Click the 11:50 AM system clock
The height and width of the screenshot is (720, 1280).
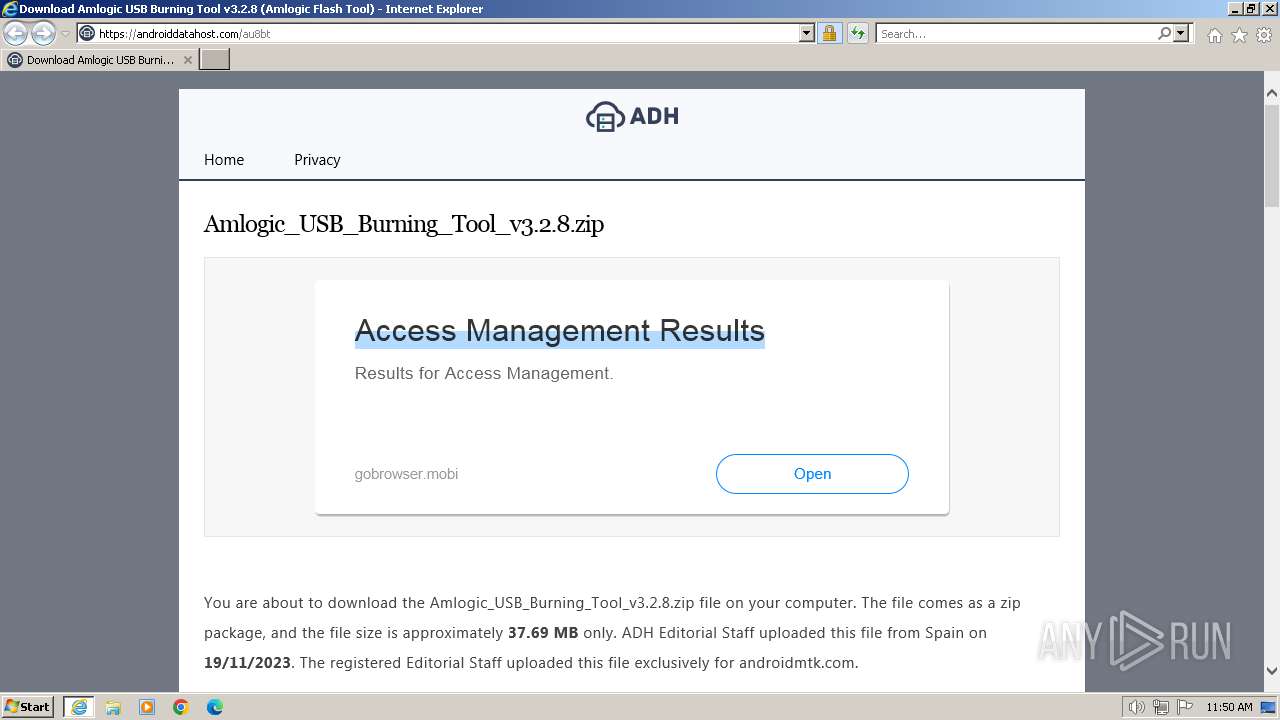coord(1229,707)
